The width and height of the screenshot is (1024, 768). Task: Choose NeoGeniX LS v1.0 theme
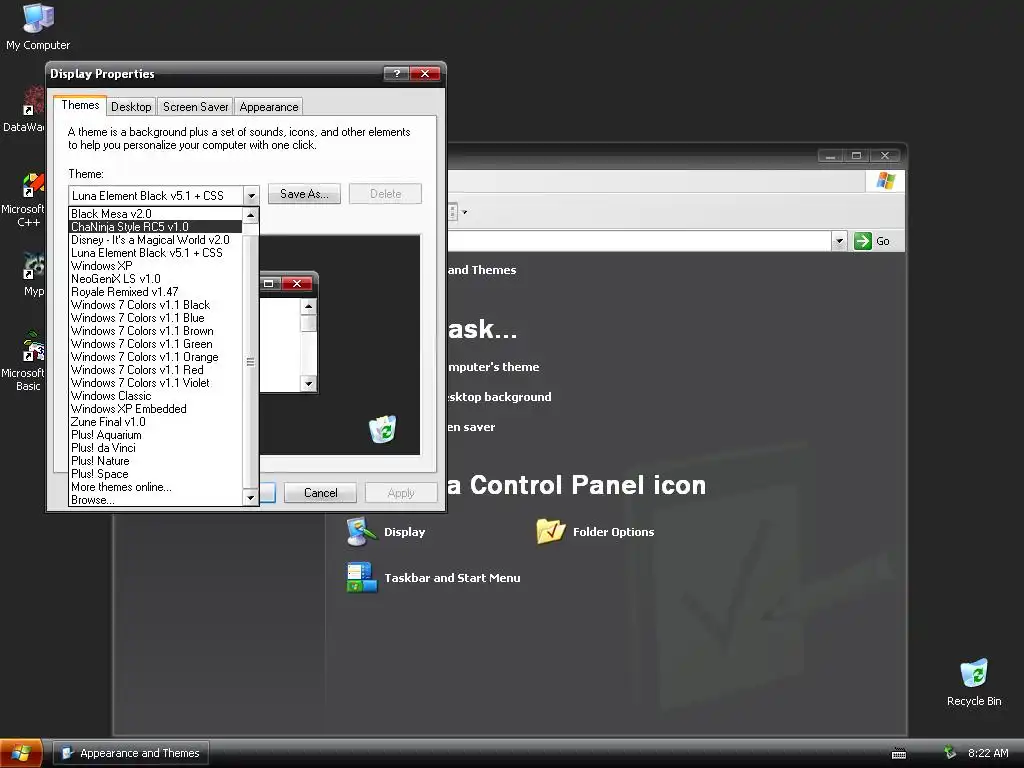[155, 279]
